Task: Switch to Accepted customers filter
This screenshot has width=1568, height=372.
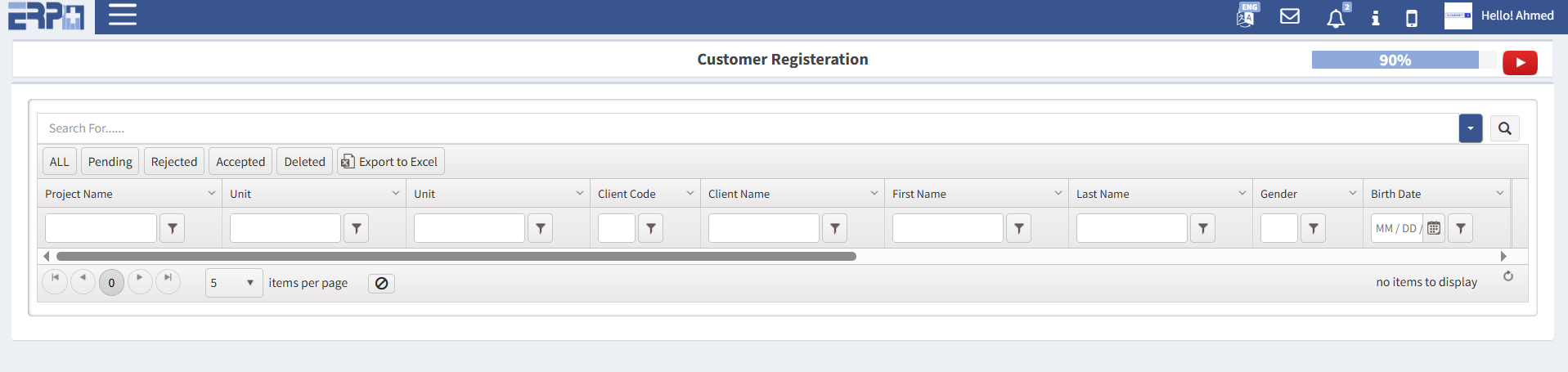Action: pyautogui.click(x=240, y=162)
